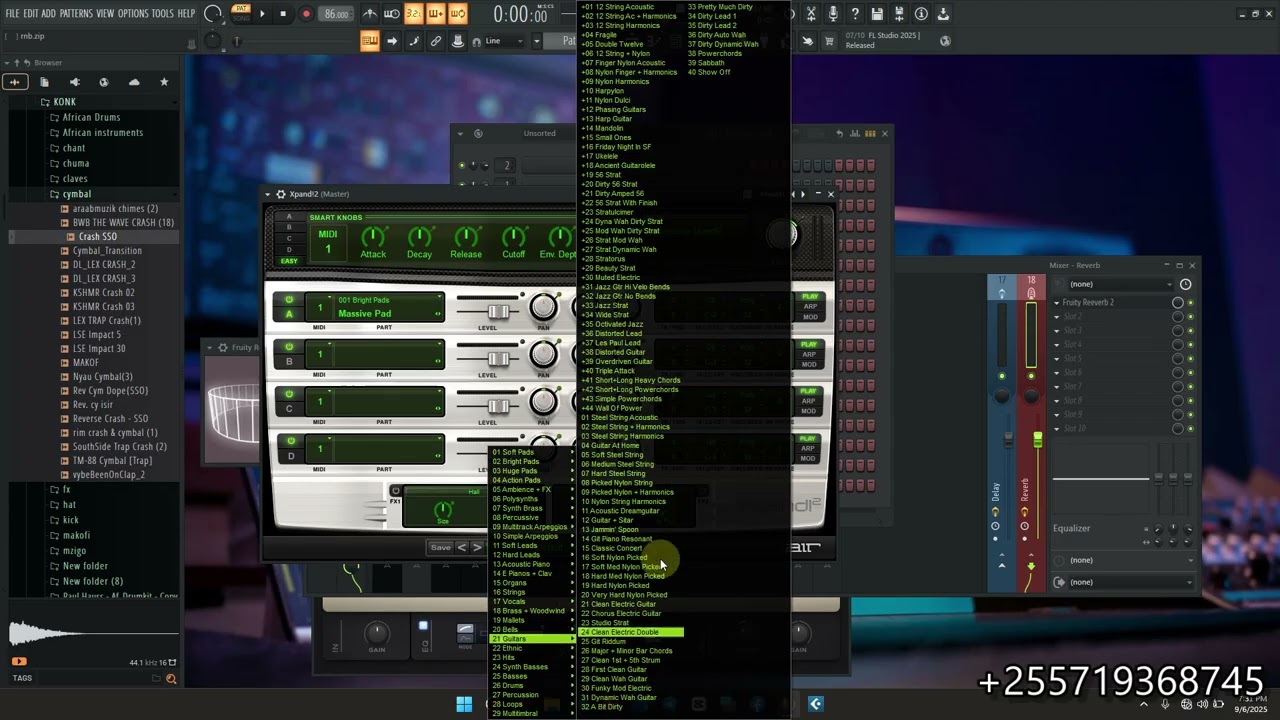Select Crash SSO sample in browser
The image size is (1280, 720).
pyautogui.click(x=98, y=237)
